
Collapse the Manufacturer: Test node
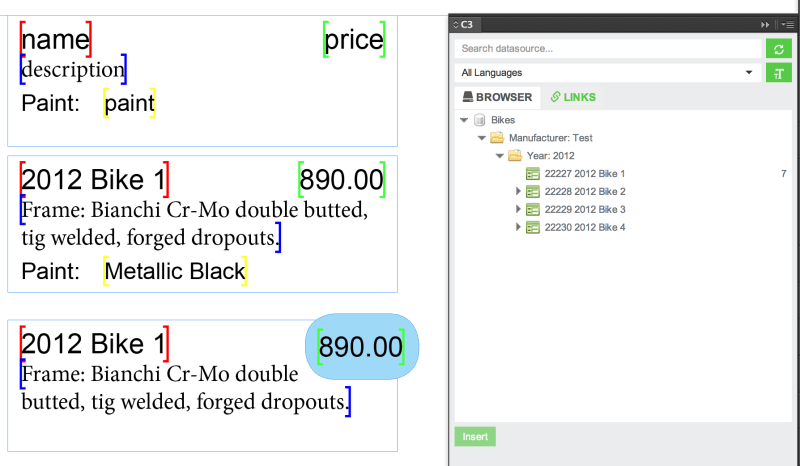click(482, 138)
